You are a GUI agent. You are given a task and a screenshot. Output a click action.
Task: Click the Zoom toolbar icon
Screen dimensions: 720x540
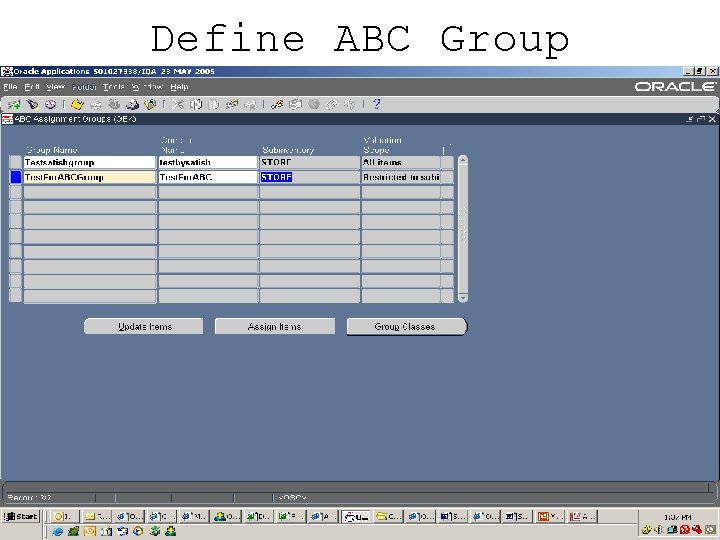point(295,105)
